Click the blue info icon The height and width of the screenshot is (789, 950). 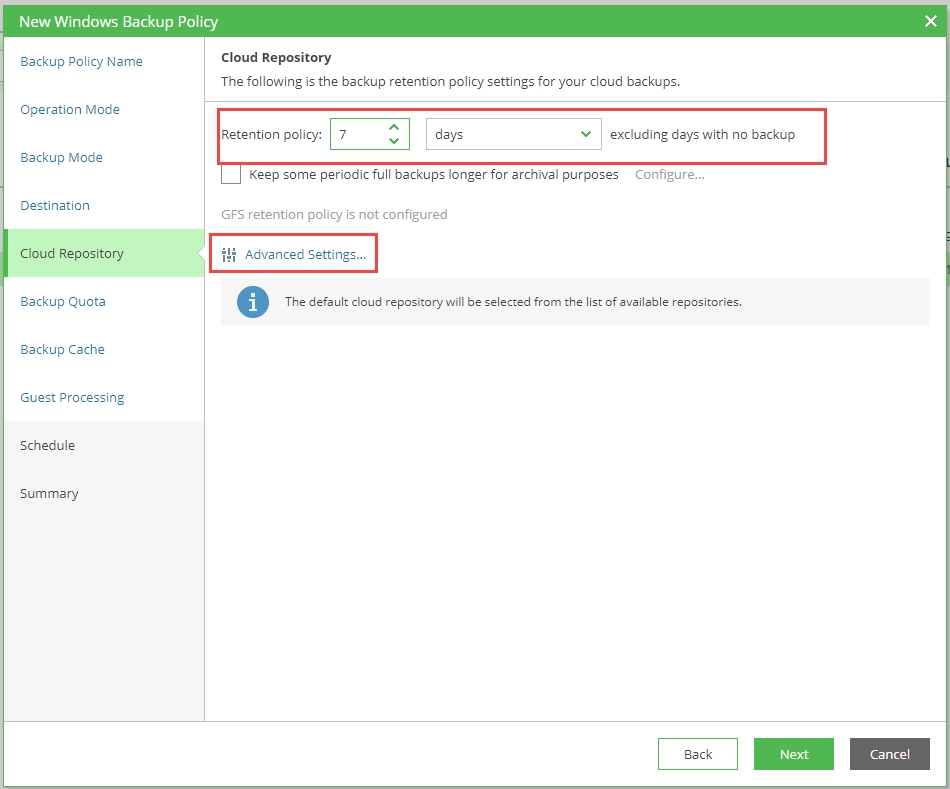253,301
